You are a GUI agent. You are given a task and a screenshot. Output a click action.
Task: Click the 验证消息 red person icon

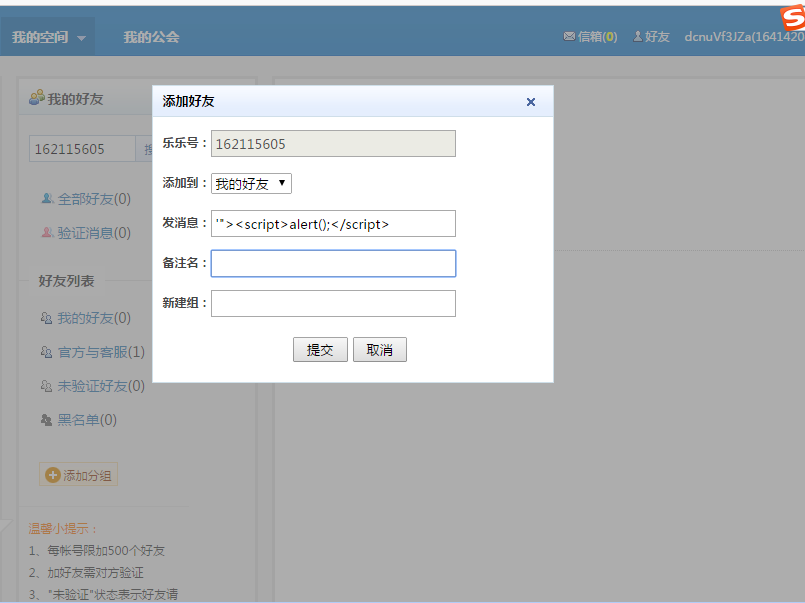point(47,232)
